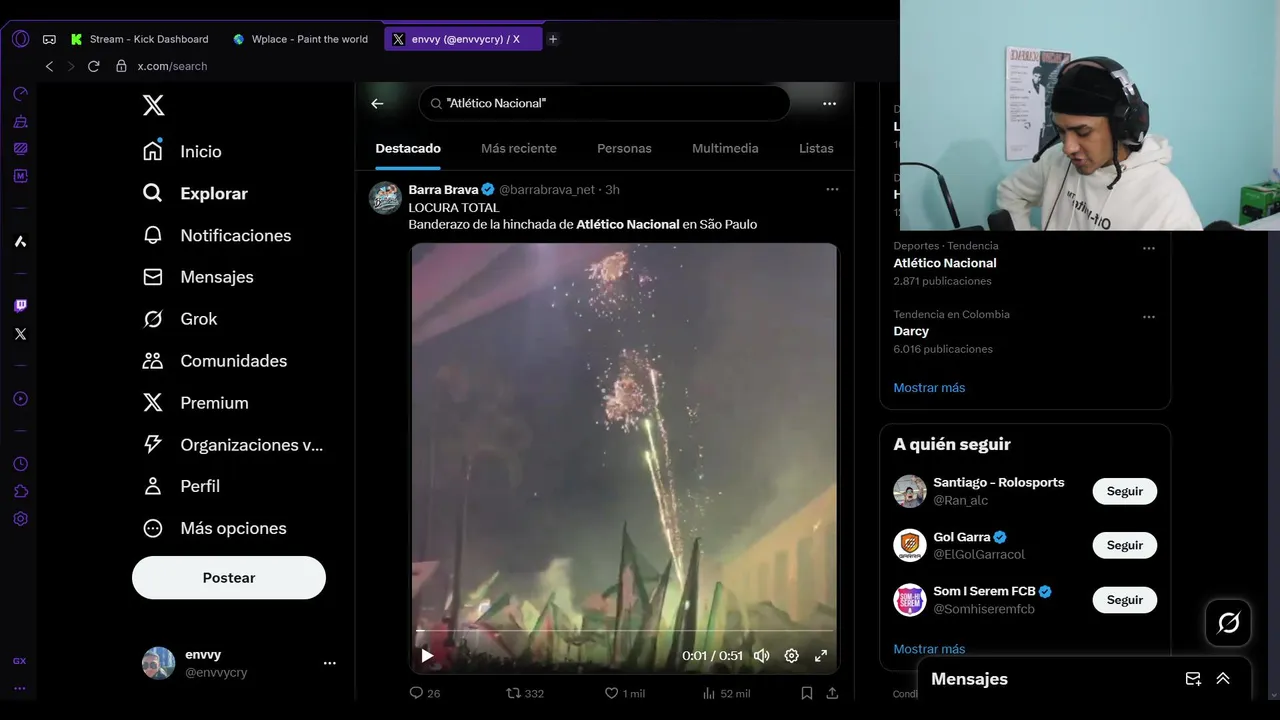Open Notificaciones page
Screen dimensions: 1280x720
coord(217,235)
